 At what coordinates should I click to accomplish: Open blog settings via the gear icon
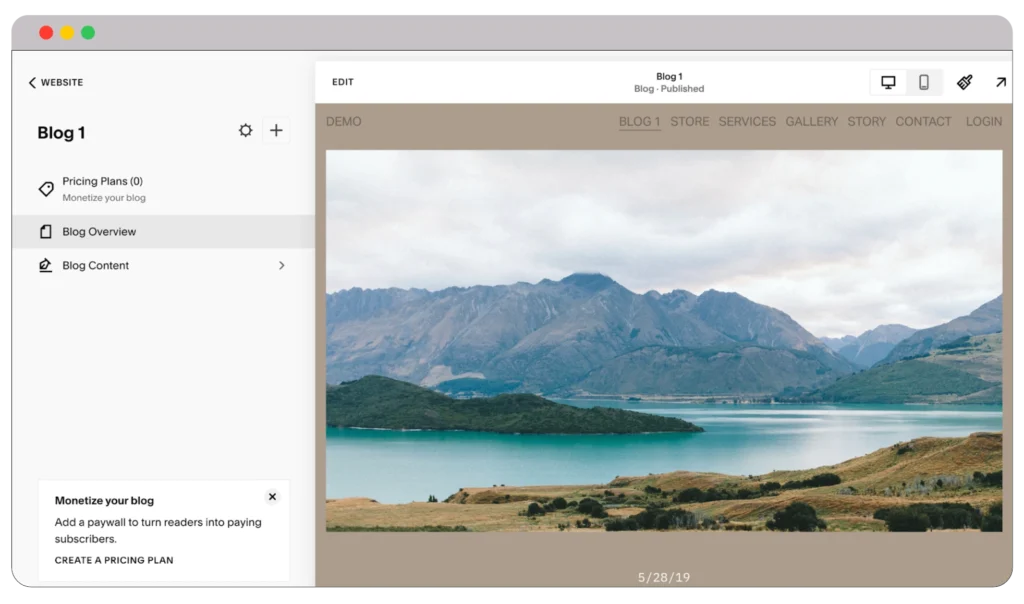(245, 129)
